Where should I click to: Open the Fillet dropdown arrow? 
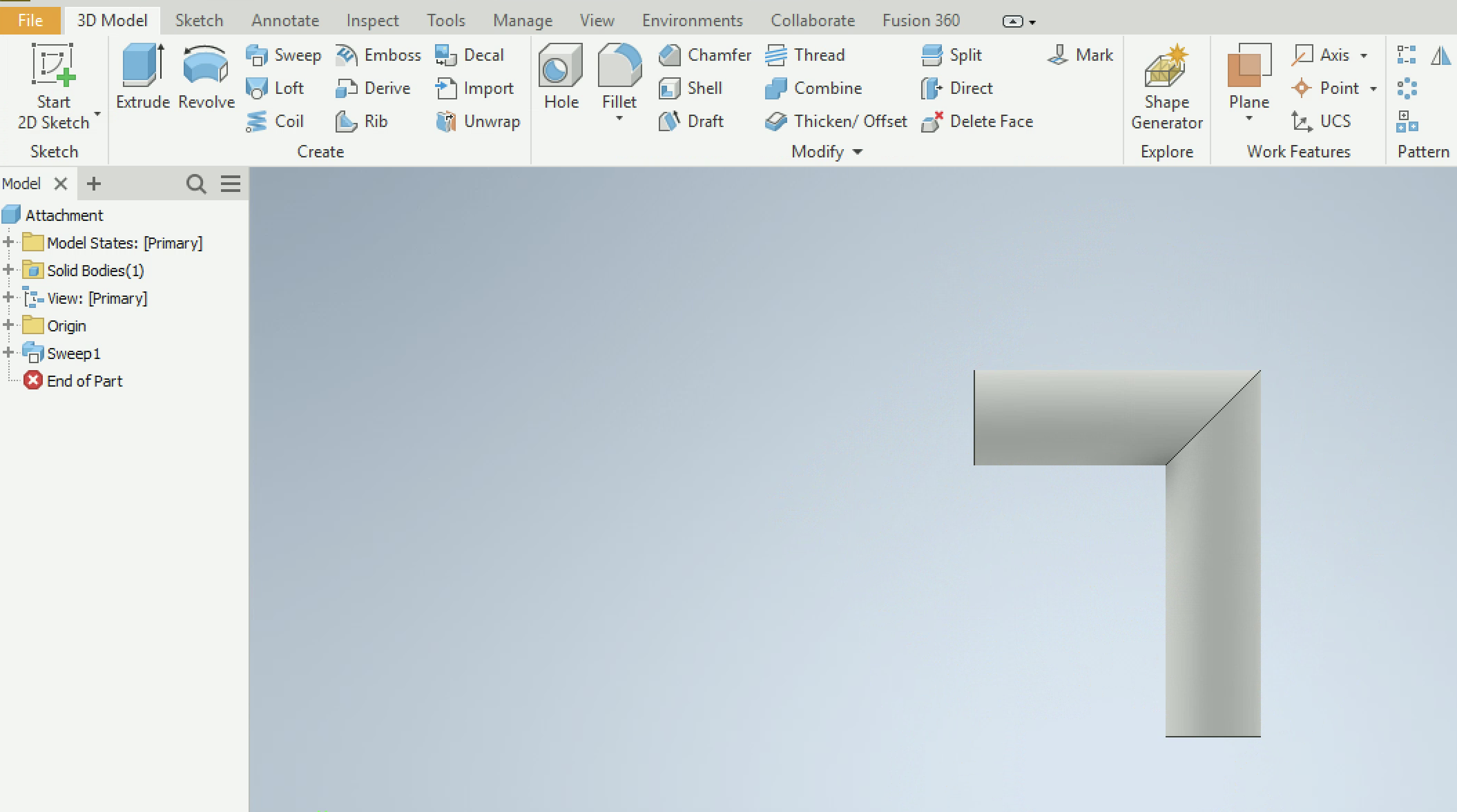click(618, 117)
